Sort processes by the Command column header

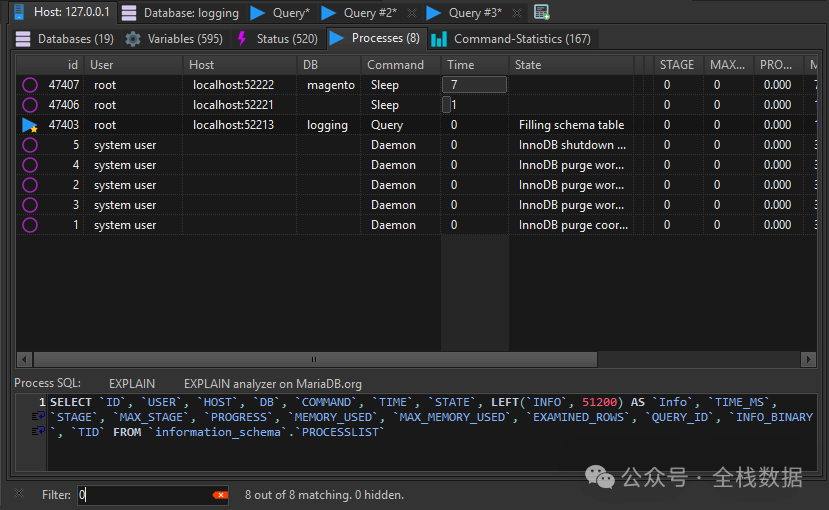click(x=395, y=64)
